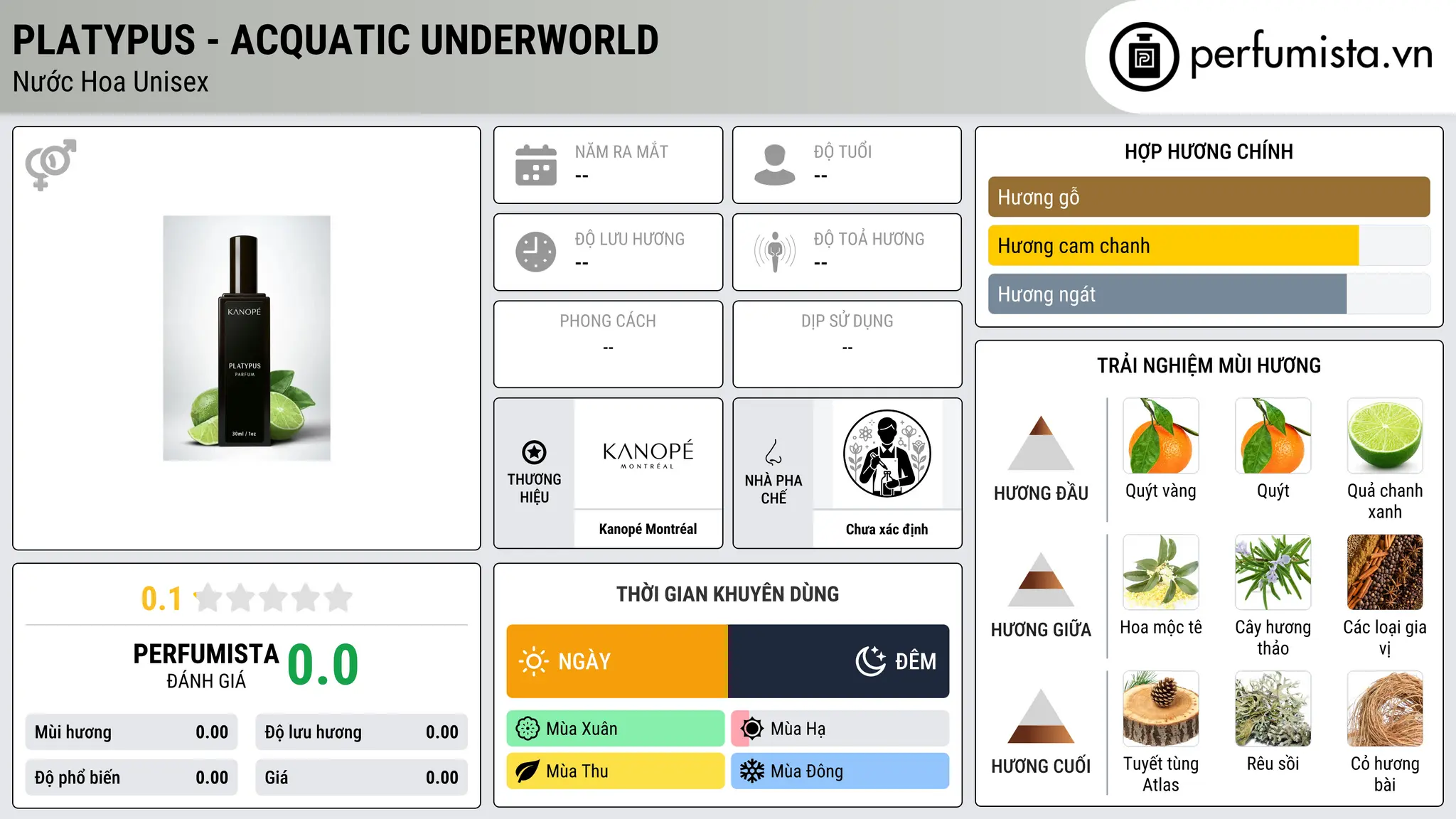Click the perfumer illustration icon

point(887,454)
